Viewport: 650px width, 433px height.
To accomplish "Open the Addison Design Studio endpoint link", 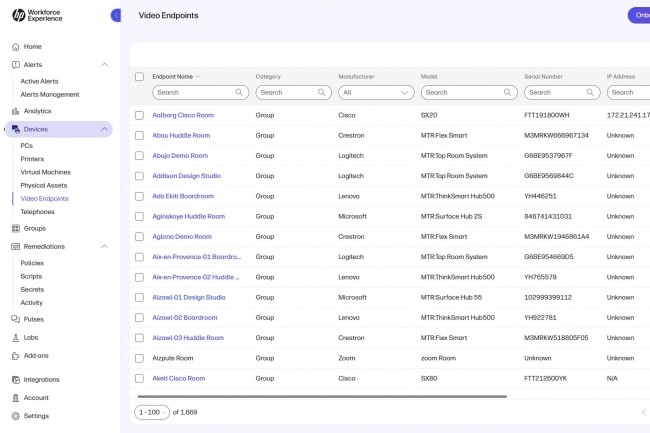I will click(x=186, y=176).
